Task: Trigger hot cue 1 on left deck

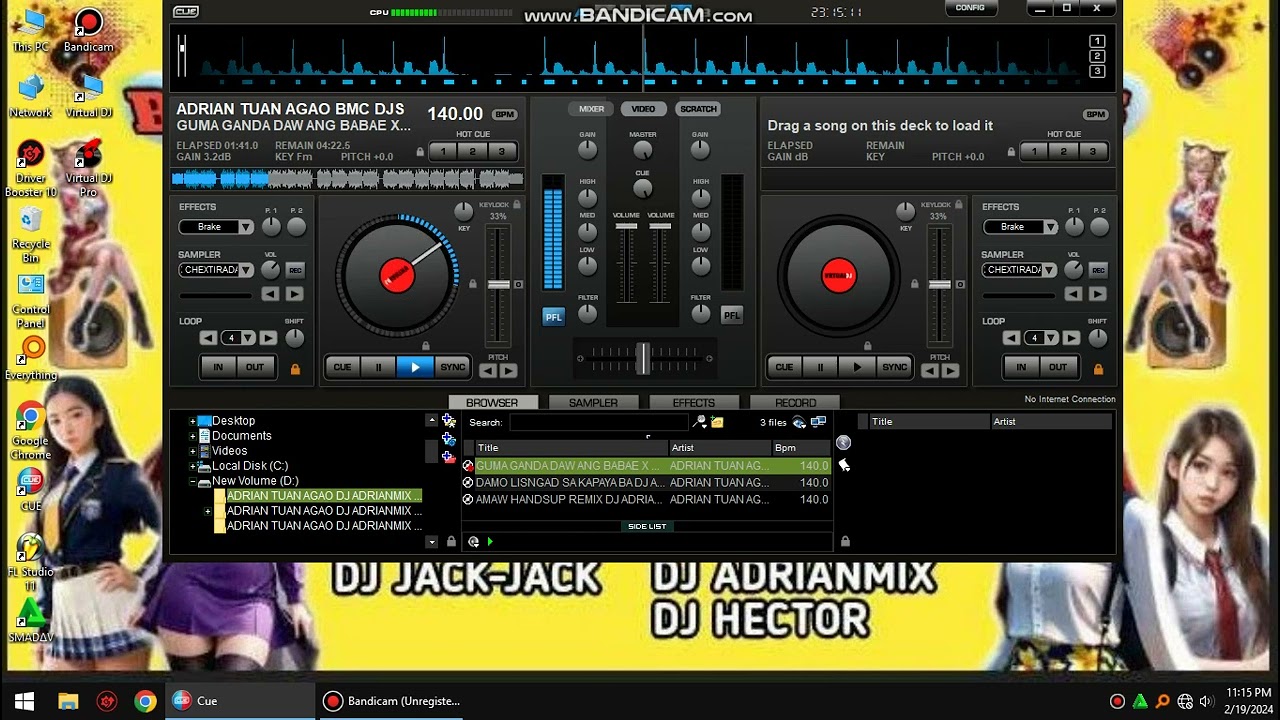Action: (443, 152)
